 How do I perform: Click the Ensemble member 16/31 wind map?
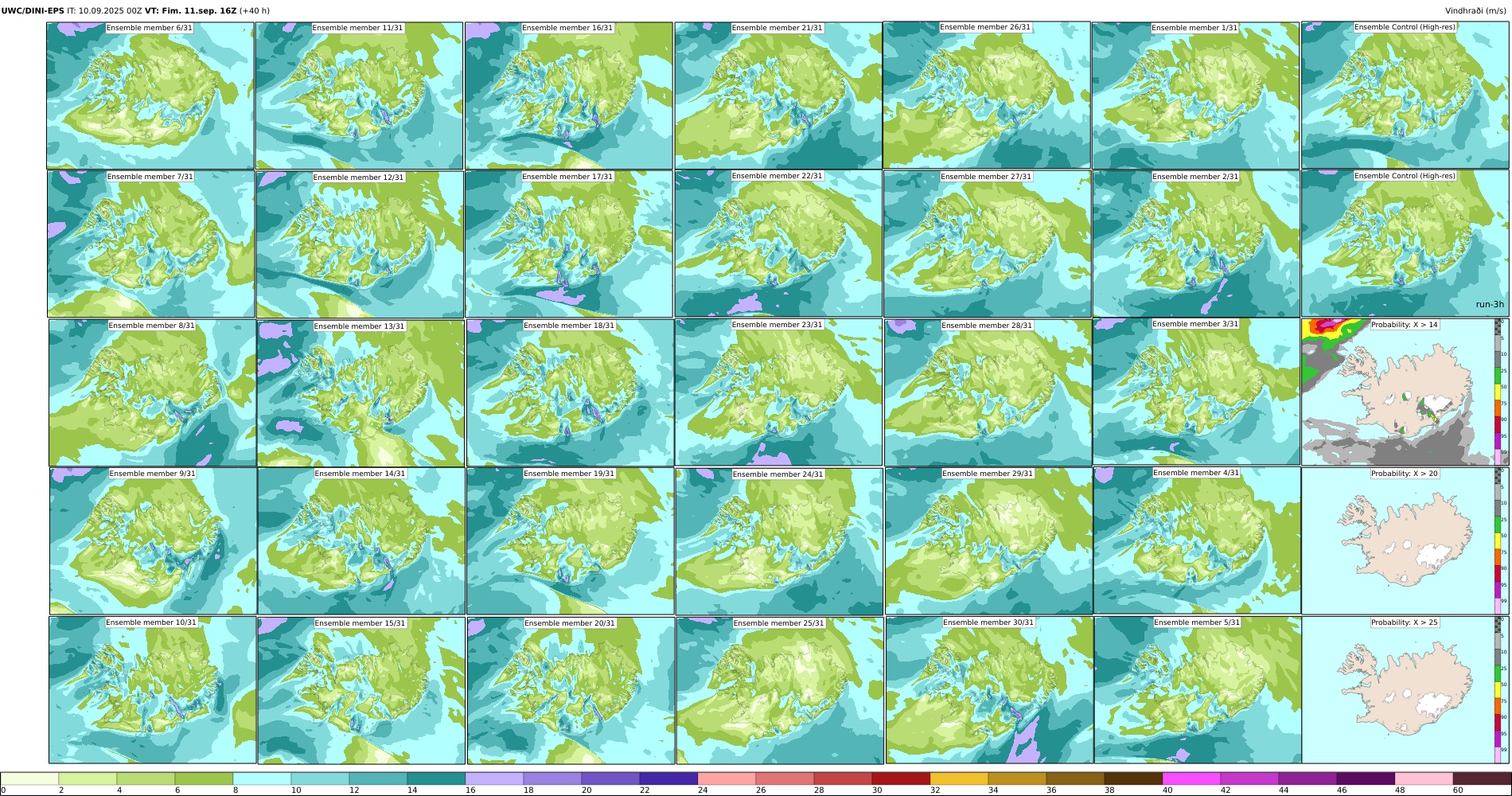coord(569,96)
